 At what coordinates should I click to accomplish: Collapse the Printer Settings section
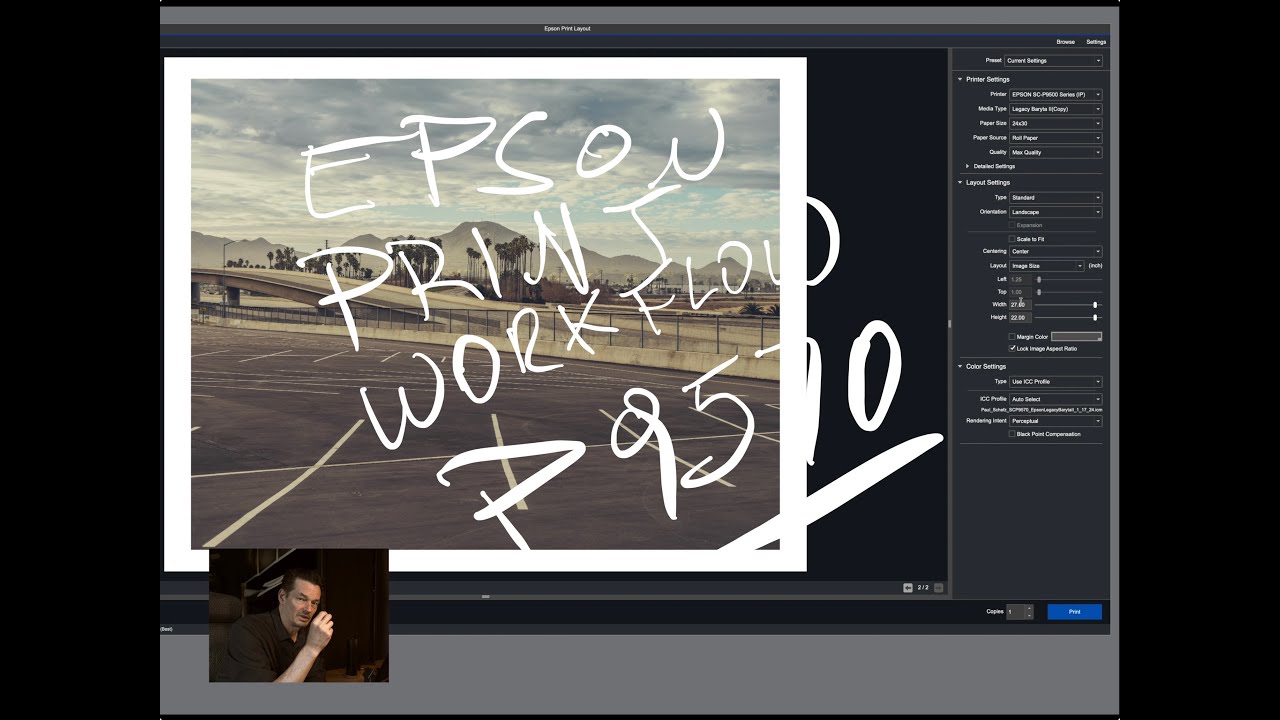coord(960,79)
